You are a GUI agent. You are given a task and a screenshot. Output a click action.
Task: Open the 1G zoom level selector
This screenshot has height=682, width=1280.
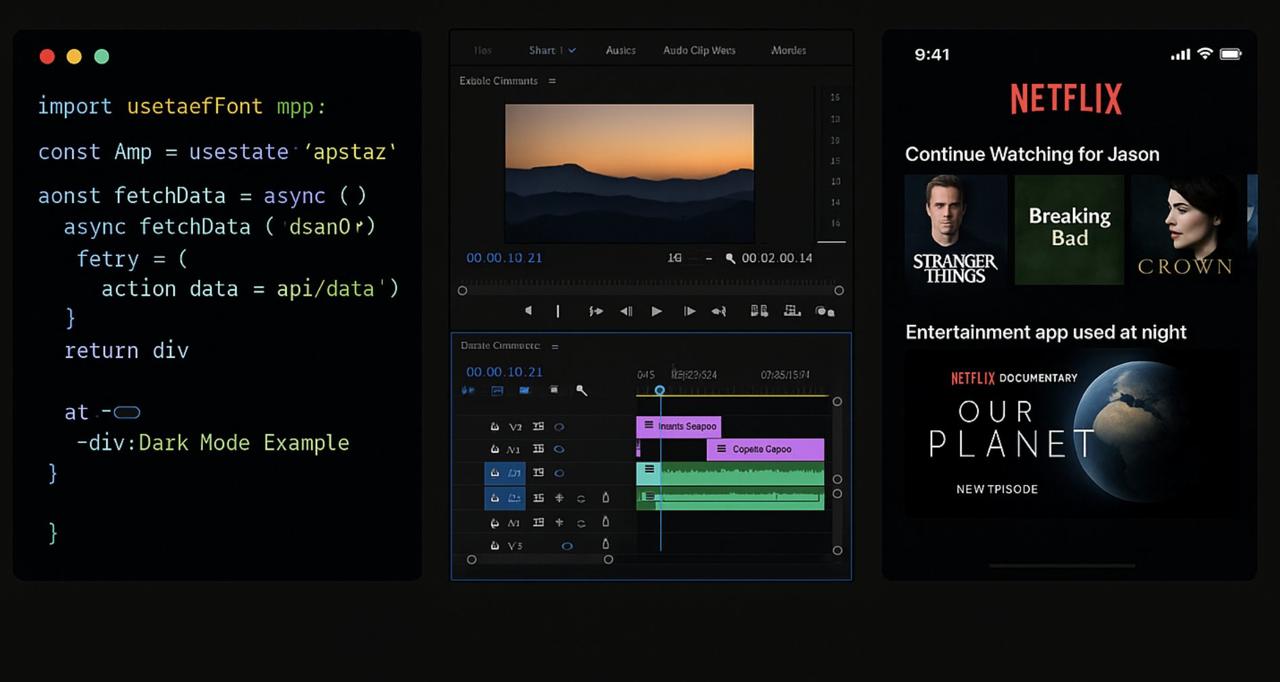click(675, 258)
